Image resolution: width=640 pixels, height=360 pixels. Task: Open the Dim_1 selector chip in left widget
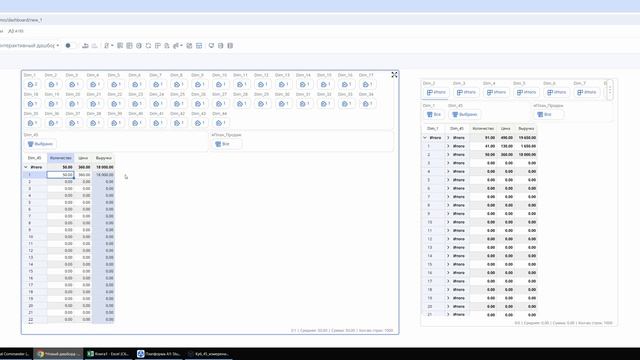tap(32, 84)
